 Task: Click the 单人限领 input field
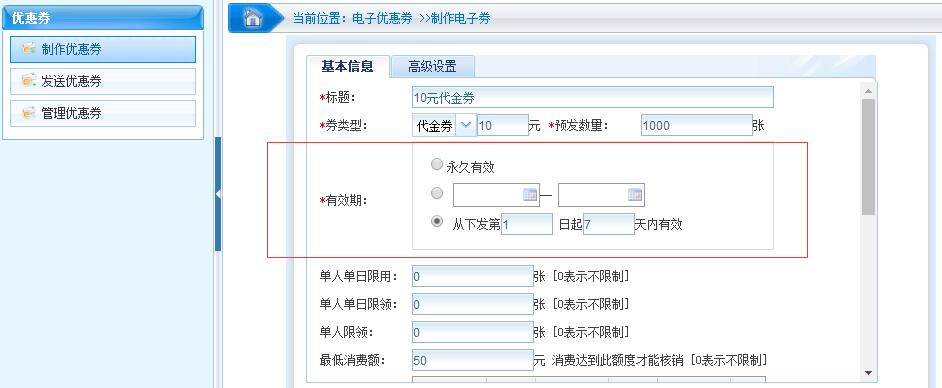click(x=473, y=332)
